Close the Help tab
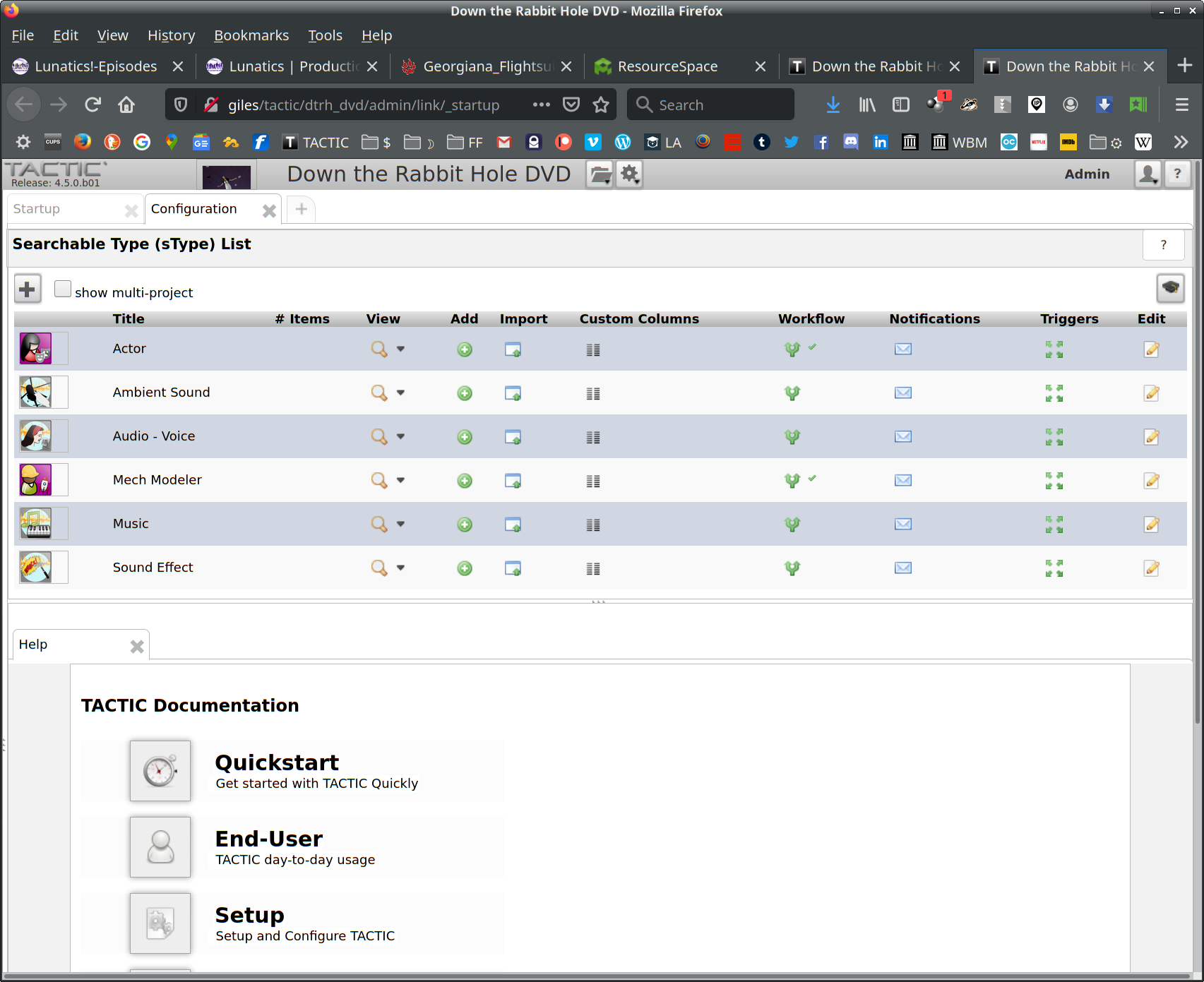 137,646
